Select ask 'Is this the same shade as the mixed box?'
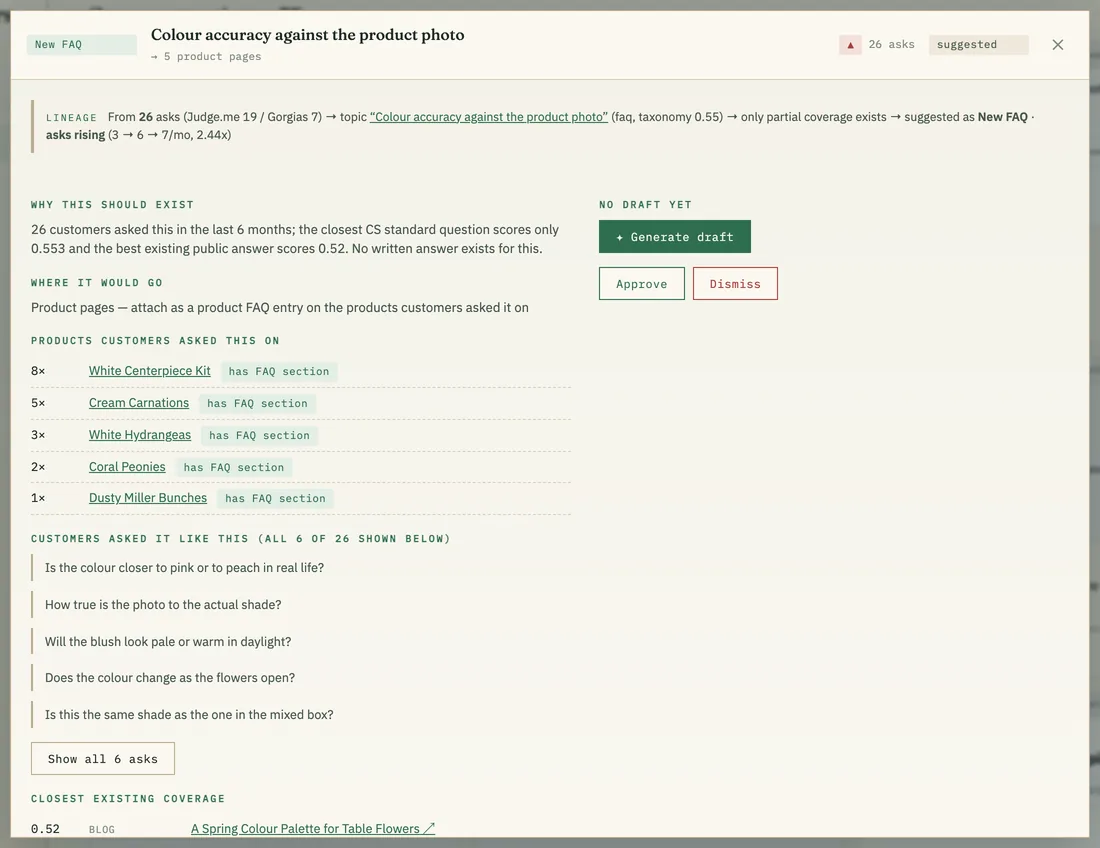The width and height of the screenshot is (1100, 848). coord(189,715)
